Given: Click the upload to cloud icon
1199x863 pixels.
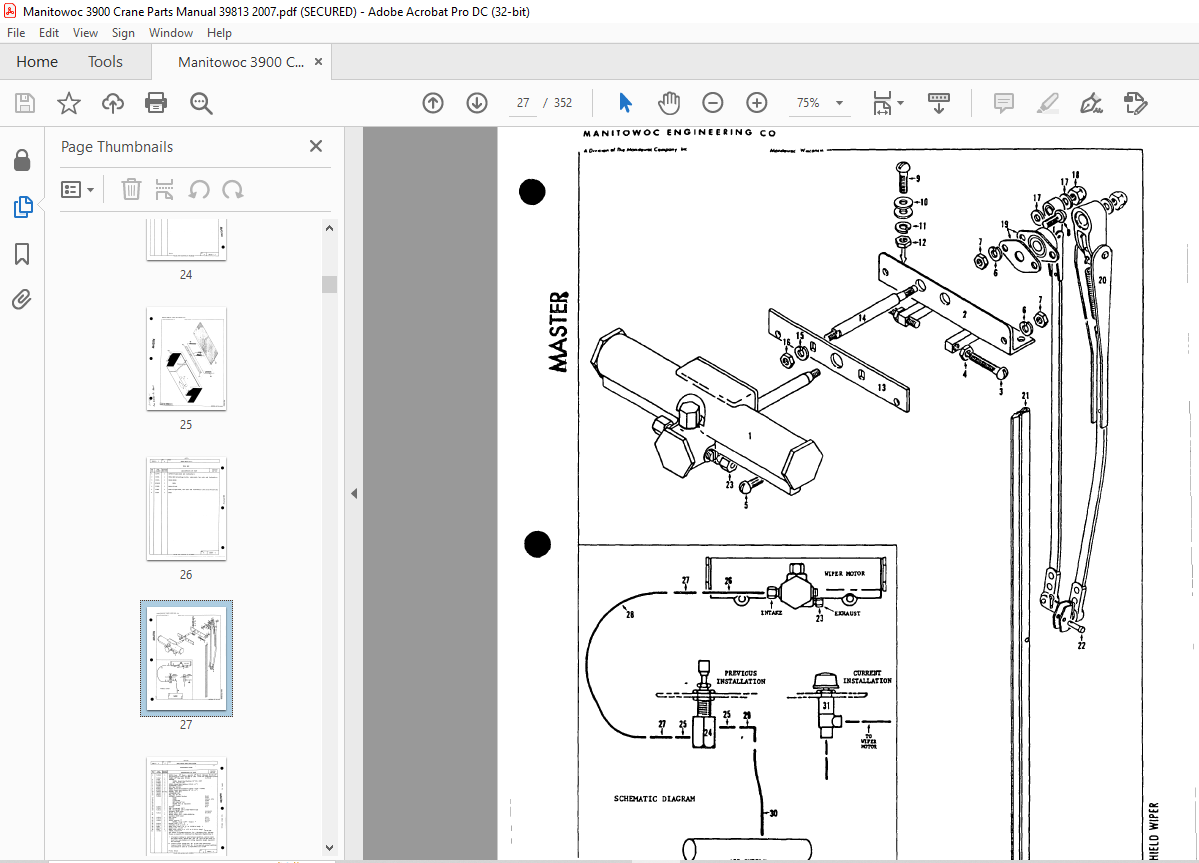Looking at the screenshot, I should pos(113,103).
